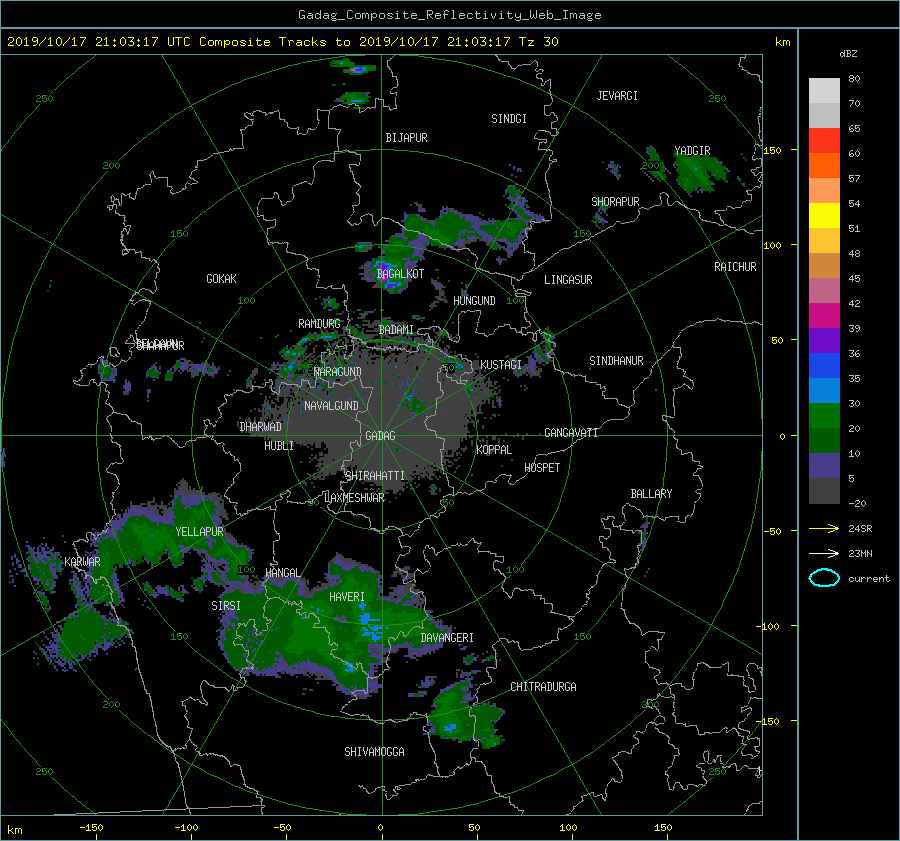Click the SHIVAMOGGA city label
Image resolution: width=900 pixels, height=841 pixels.
coord(374,752)
